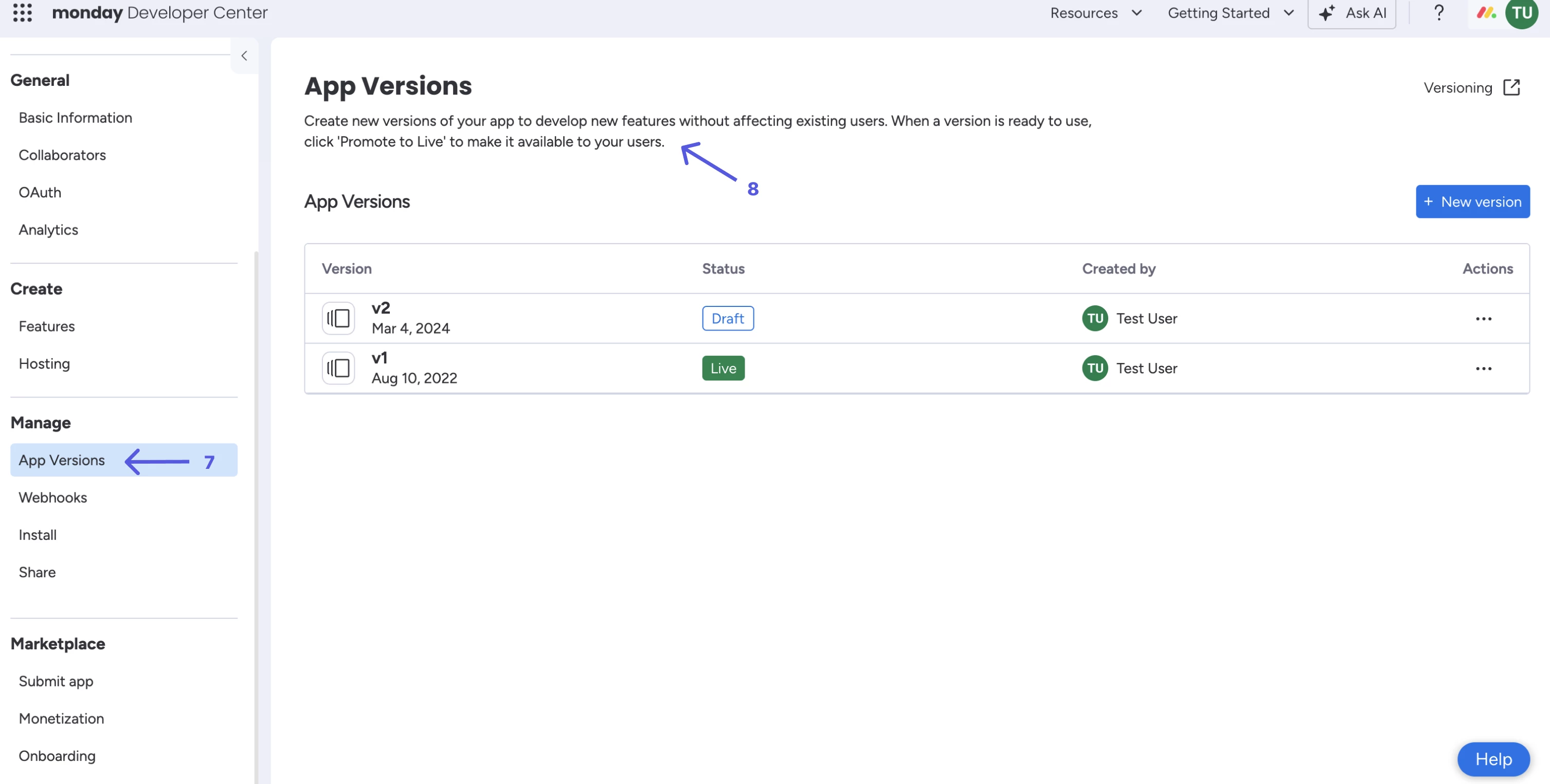
Task: Click the Ask AI button
Action: (x=1351, y=13)
